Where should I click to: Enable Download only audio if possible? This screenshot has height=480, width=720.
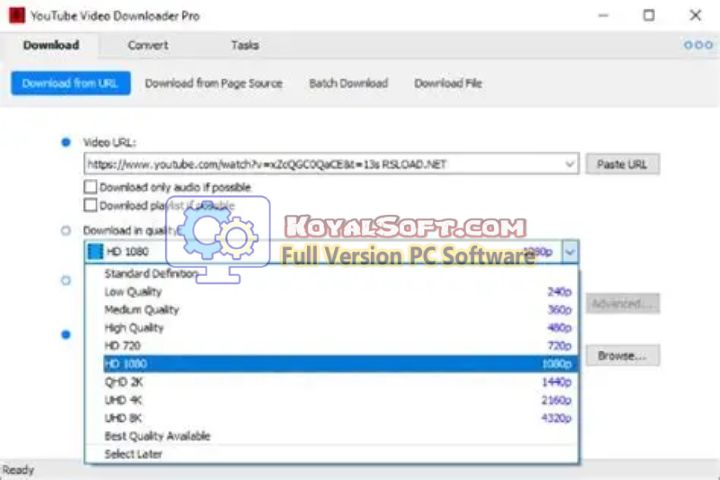(x=90, y=187)
